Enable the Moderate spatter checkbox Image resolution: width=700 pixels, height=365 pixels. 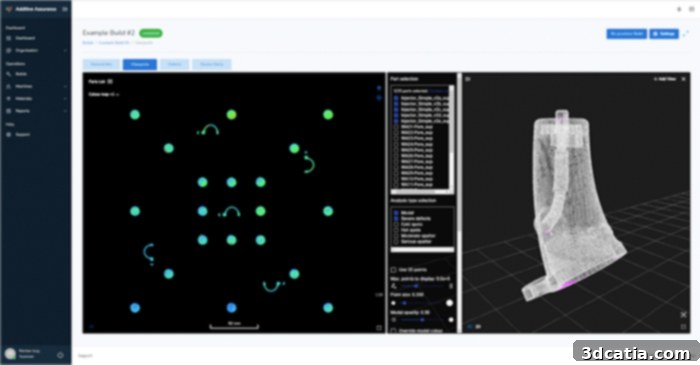(396, 236)
